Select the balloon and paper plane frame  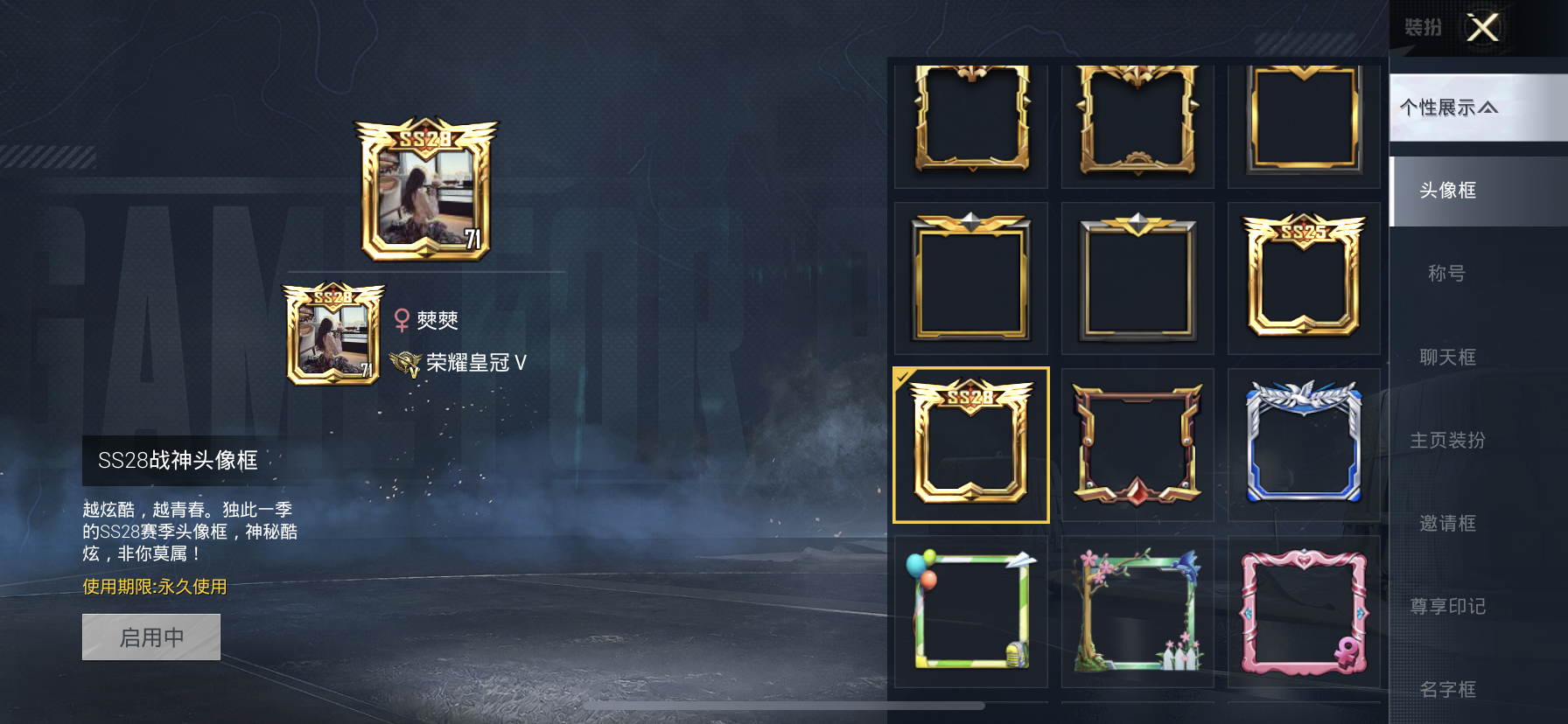[x=971, y=611]
